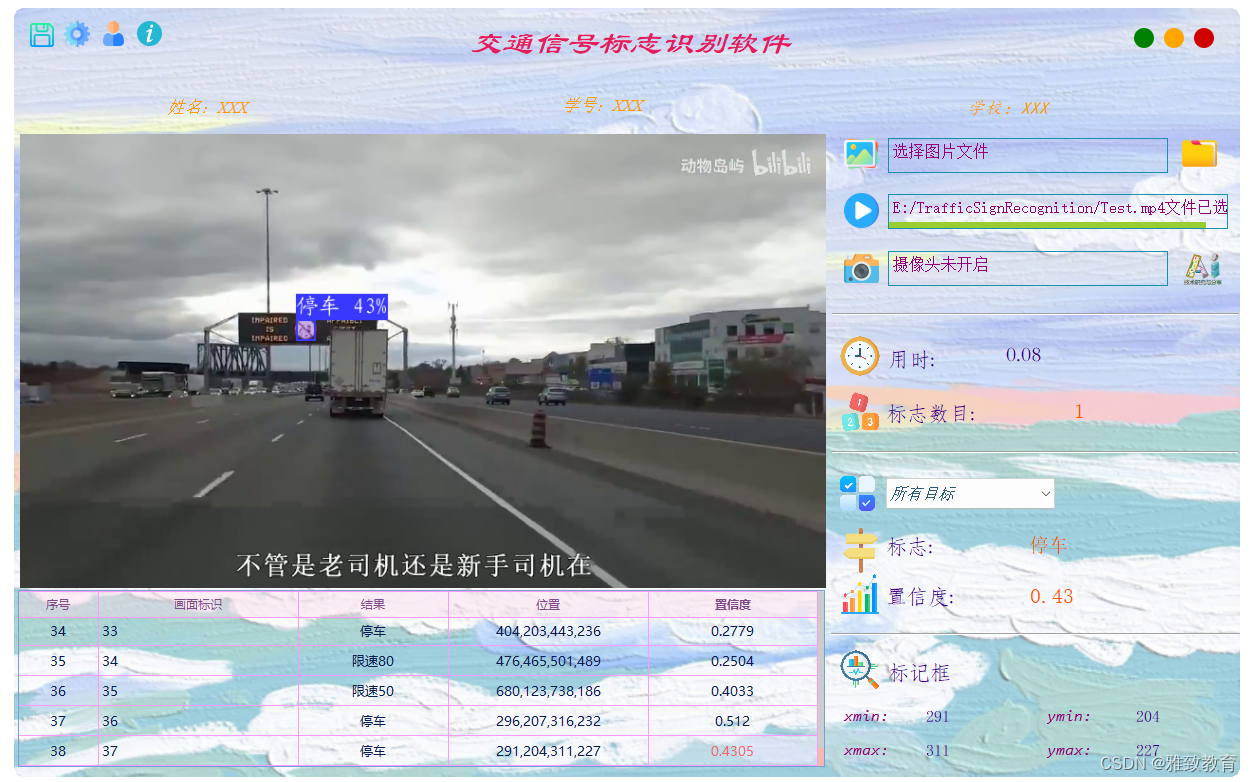Click the xmin value 291
The width and height of the screenshot is (1253, 782).
(x=937, y=717)
